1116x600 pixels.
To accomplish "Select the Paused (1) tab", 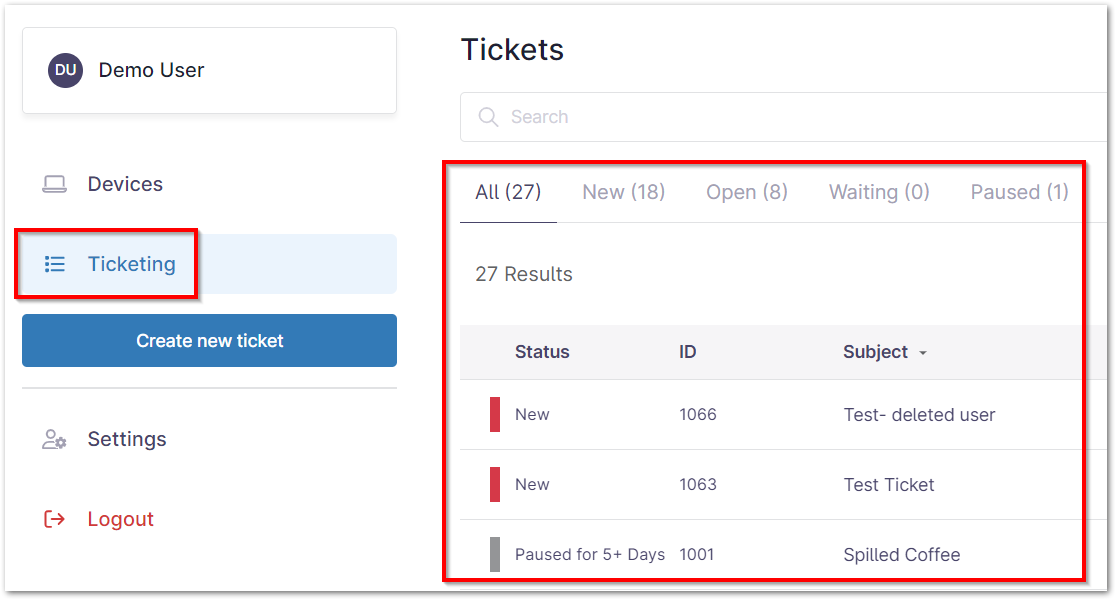I will pyautogui.click(x=1018, y=191).
